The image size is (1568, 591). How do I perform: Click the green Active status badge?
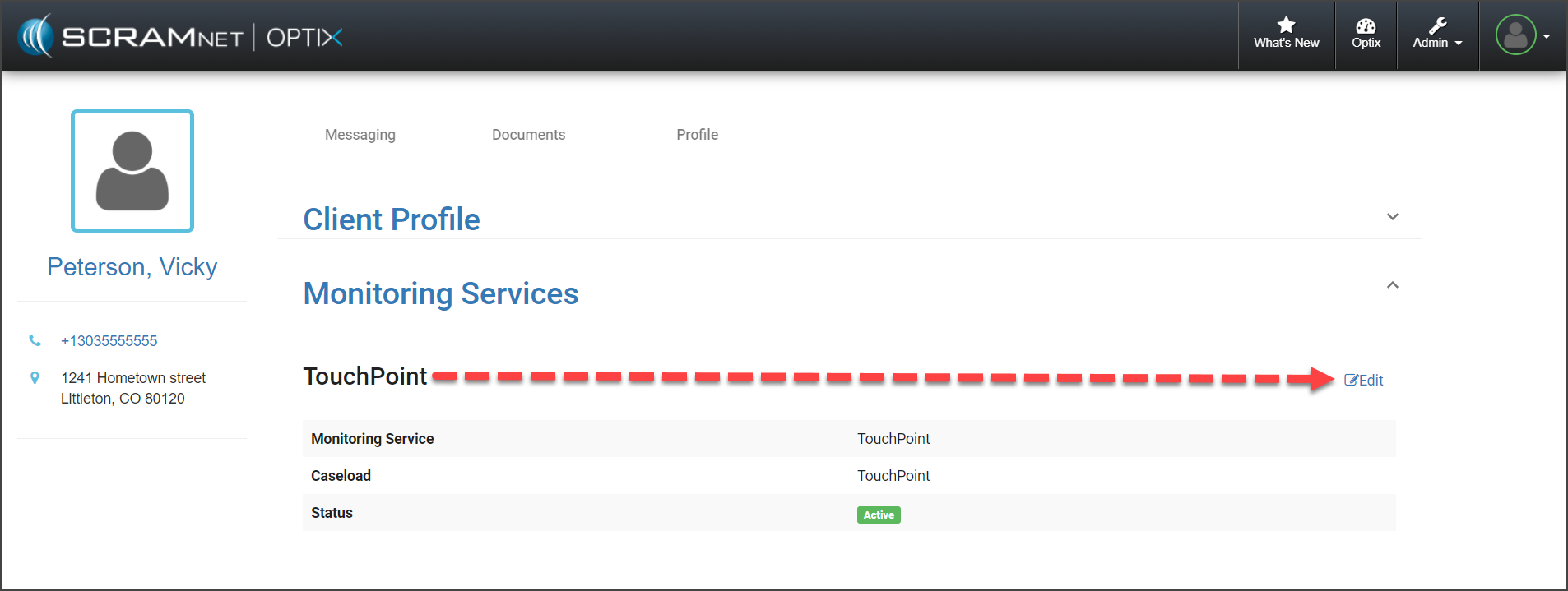click(x=879, y=515)
